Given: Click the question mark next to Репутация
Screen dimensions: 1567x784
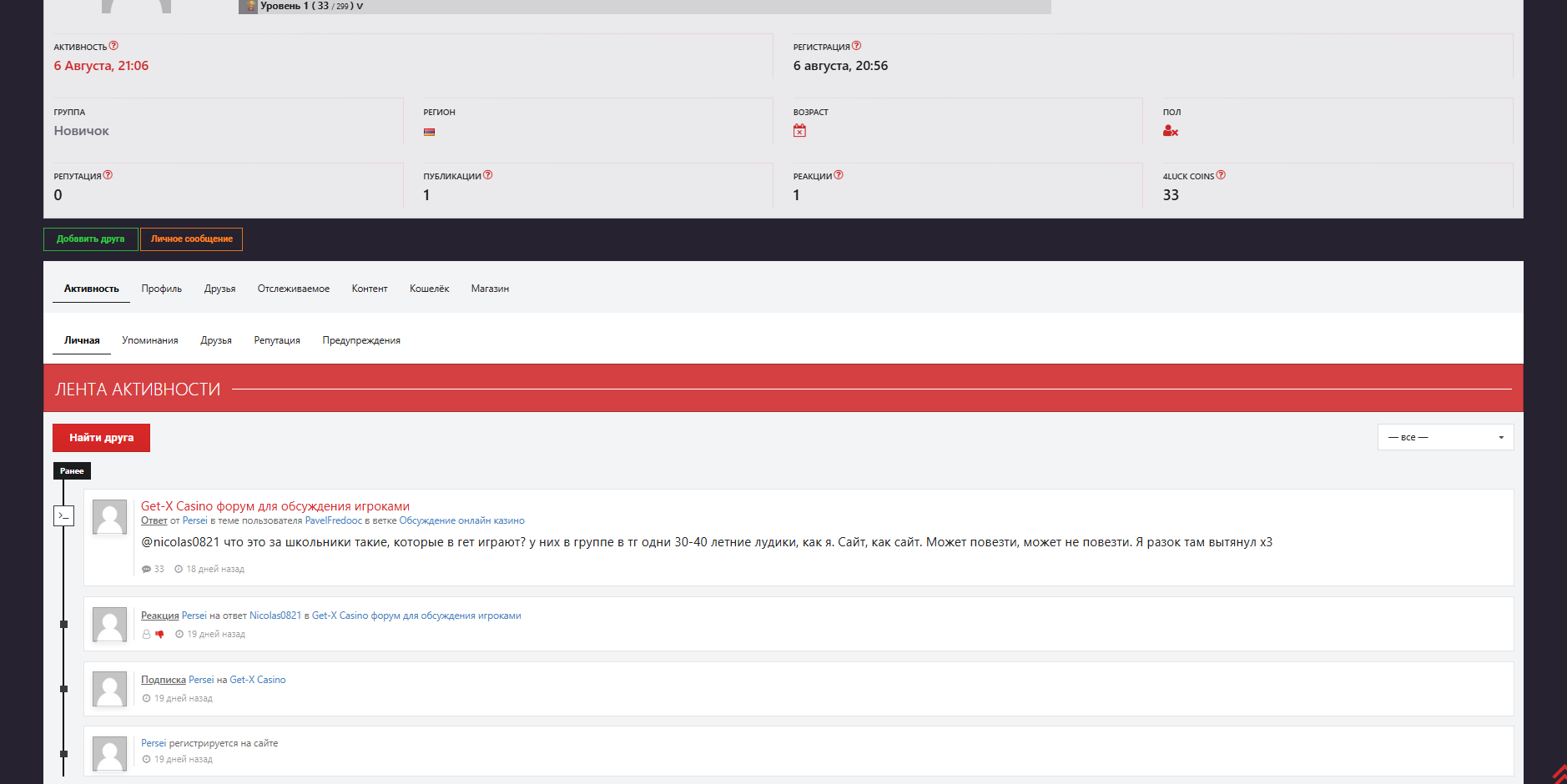Looking at the screenshot, I should tap(108, 175).
